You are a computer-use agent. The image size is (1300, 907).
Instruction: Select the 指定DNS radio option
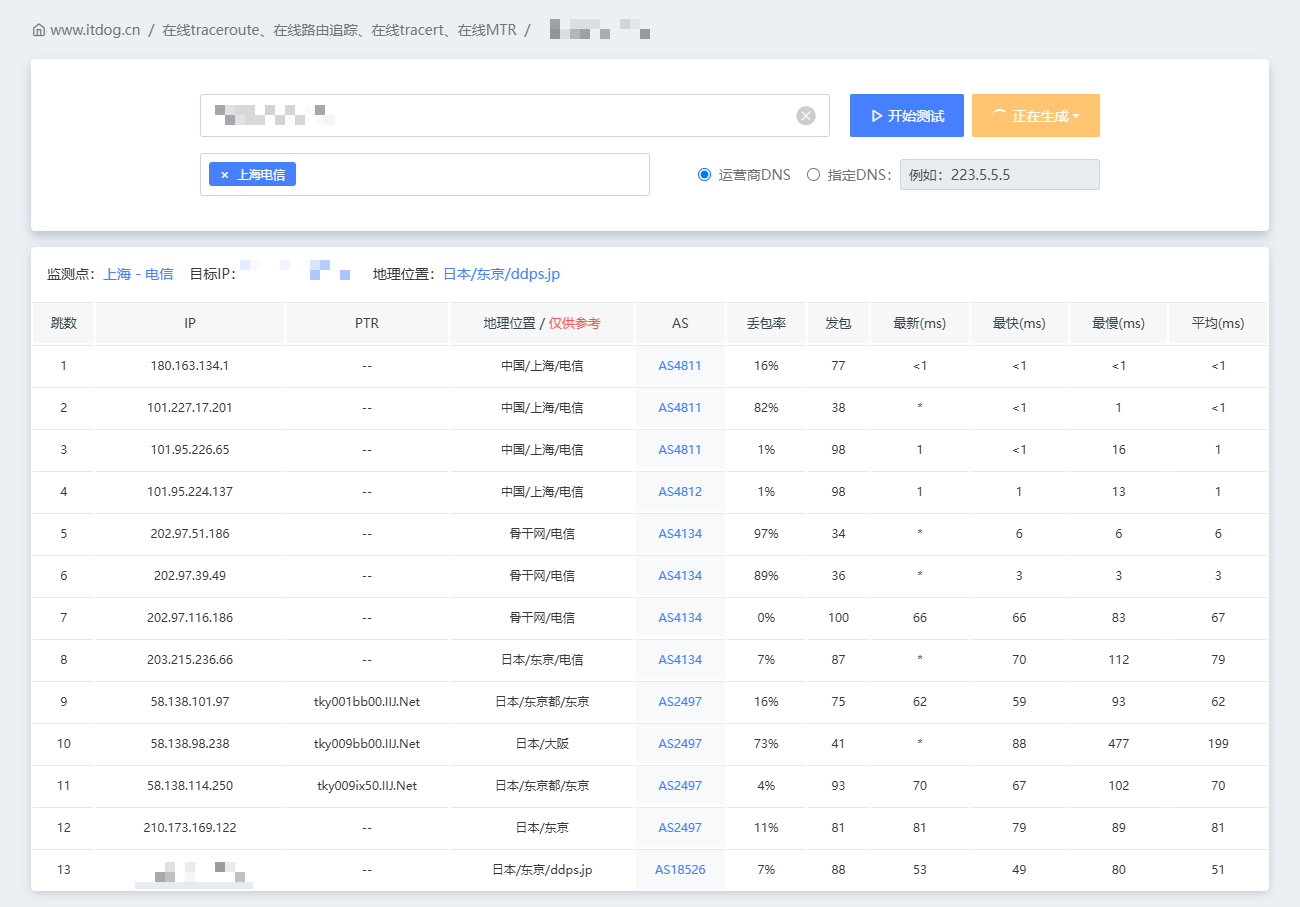pyautogui.click(x=813, y=175)
